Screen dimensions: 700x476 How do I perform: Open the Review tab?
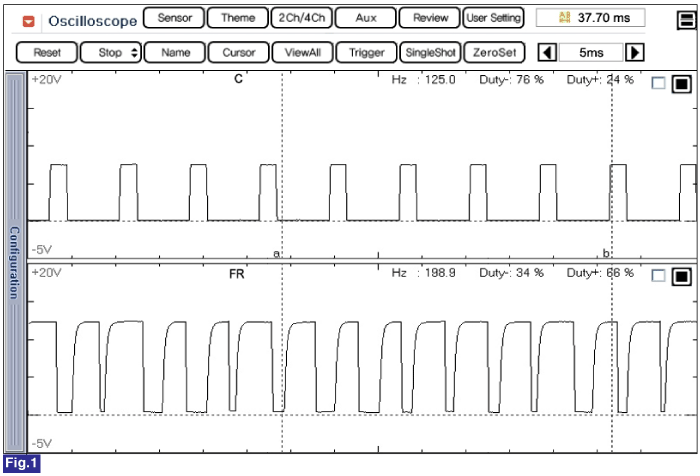[429, 18]
